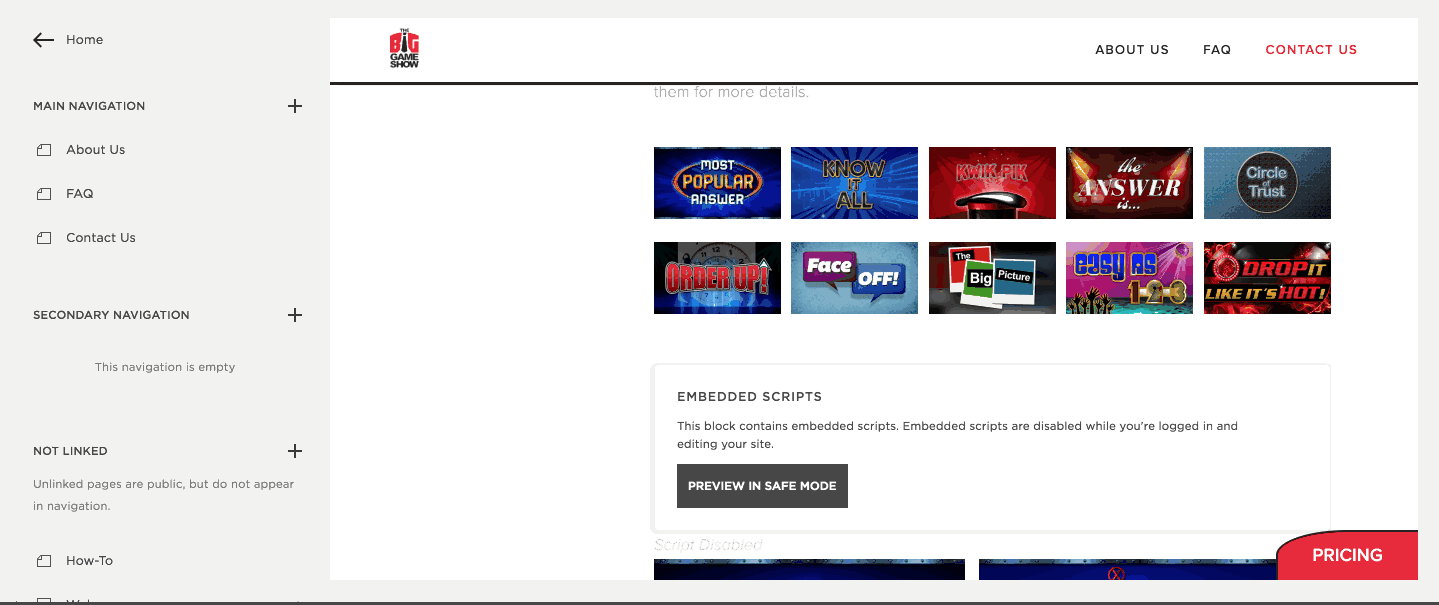
Task: Click the red Pricing button
Action: (1347, 555)
